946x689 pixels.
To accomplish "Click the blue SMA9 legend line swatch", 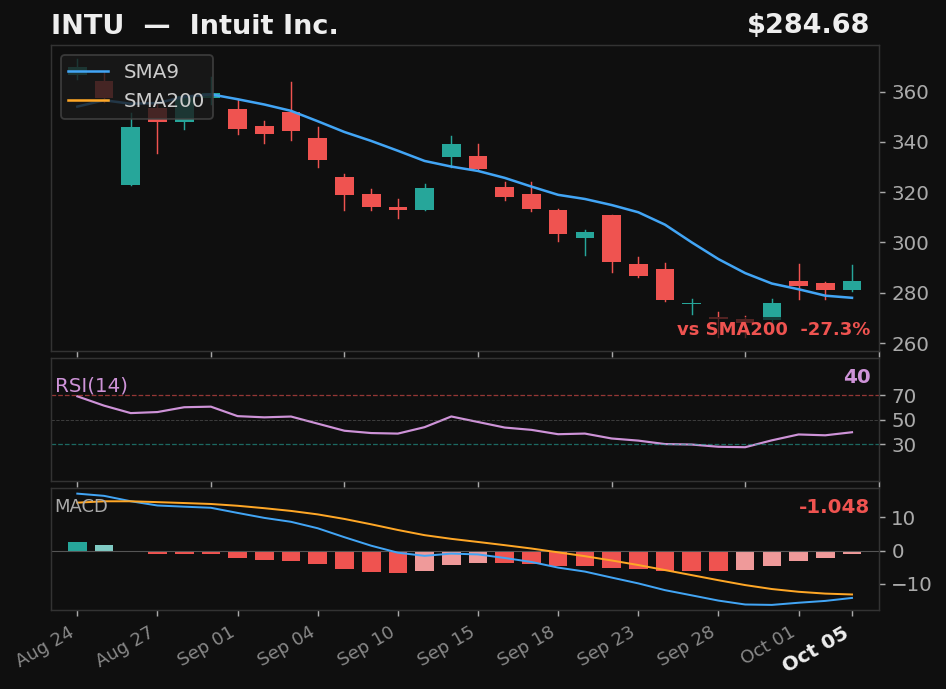I will 89,72.
